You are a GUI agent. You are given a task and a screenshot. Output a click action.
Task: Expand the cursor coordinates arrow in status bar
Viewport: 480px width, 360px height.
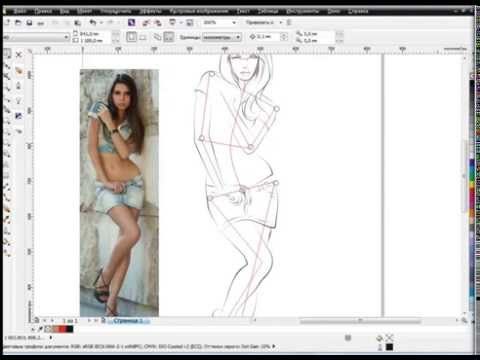click(x=51, y=337)
